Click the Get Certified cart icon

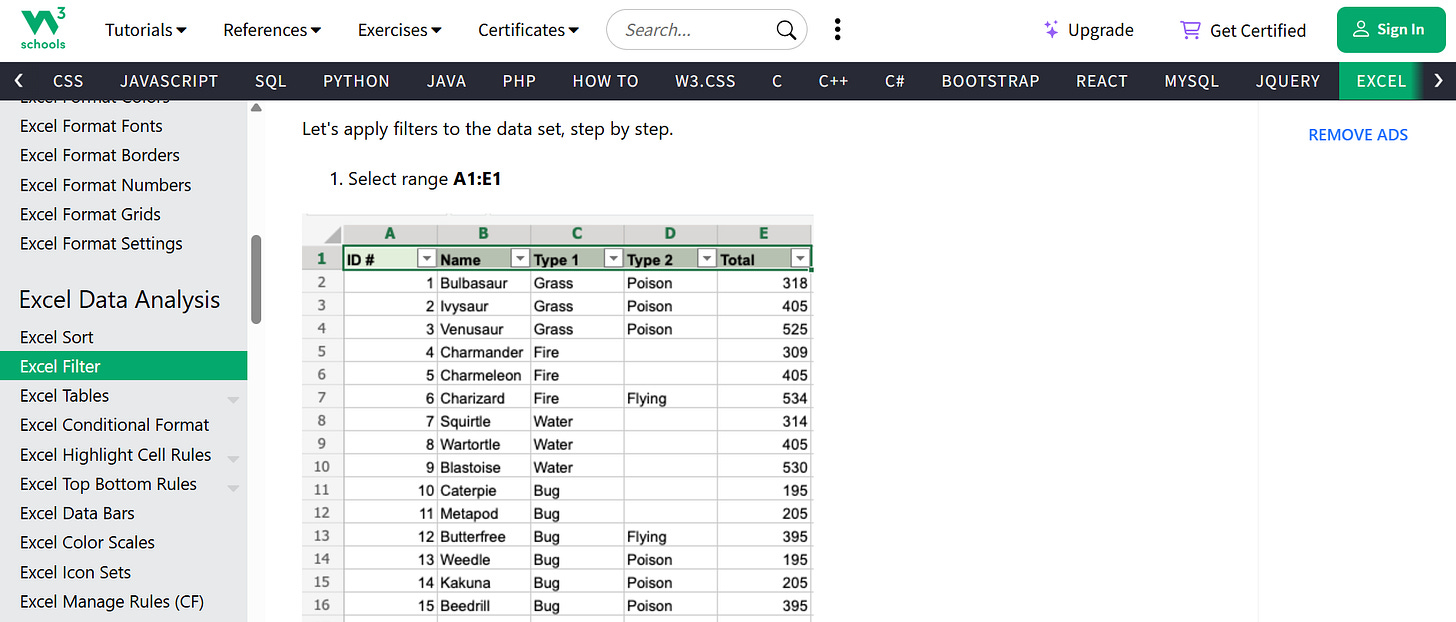point(1190,30)
